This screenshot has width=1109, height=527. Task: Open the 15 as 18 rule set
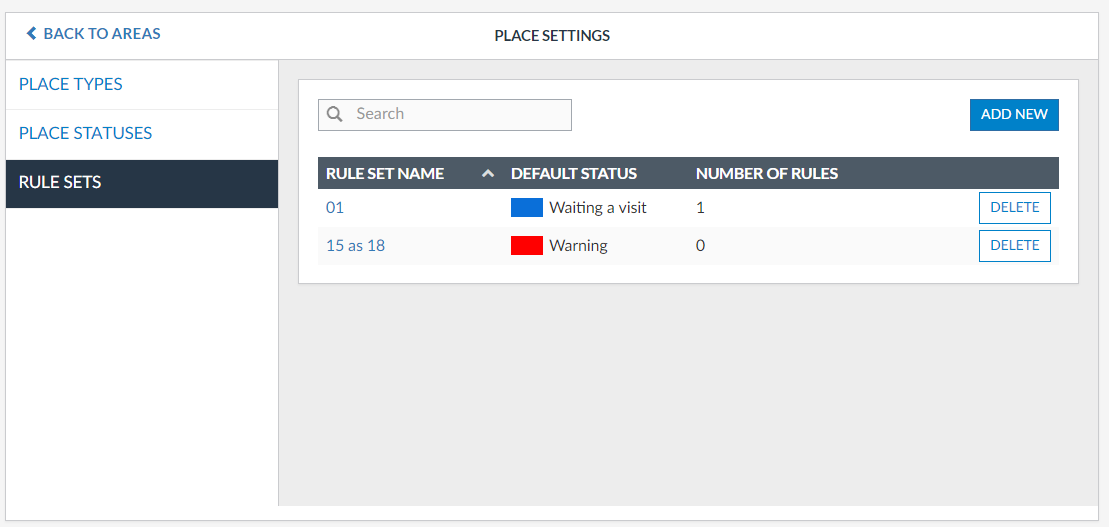point(355,246)
